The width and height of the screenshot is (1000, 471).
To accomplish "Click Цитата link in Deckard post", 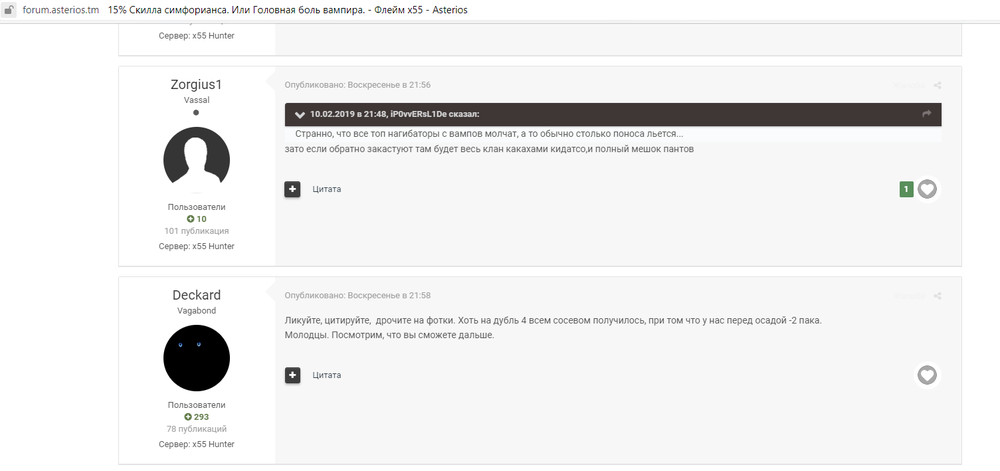I will pos(327,375).
